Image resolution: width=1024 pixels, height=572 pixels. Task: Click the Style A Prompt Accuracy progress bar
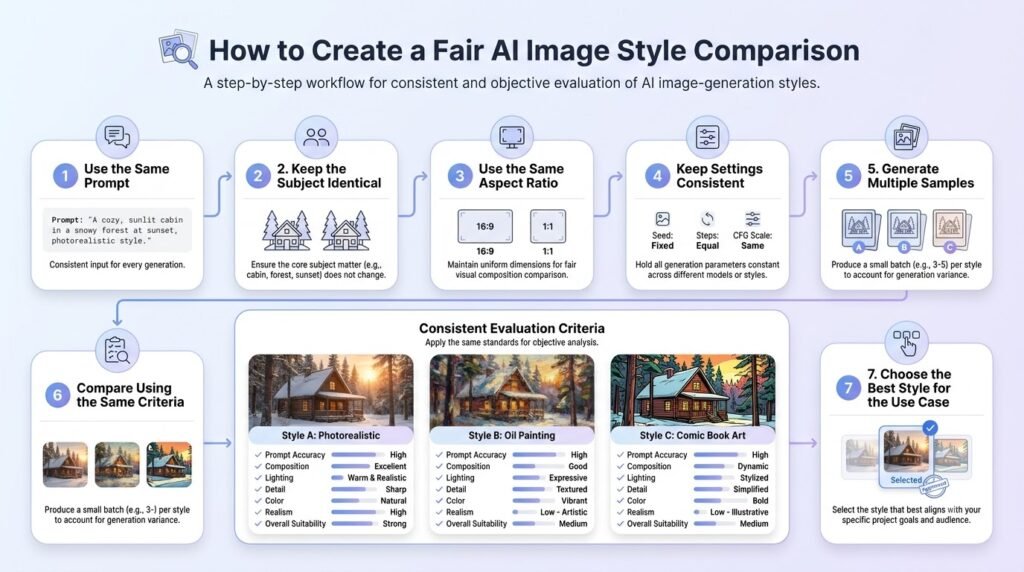(358, 454)
